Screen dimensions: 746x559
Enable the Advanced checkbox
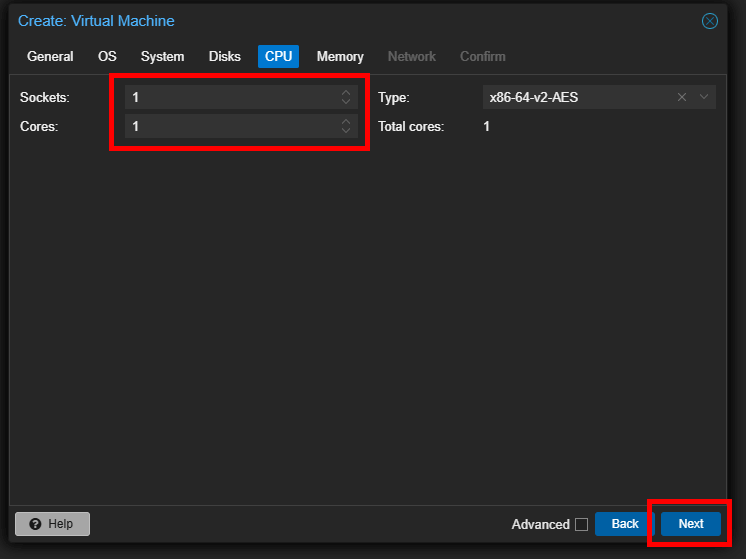pyautogui.click(x=581, y=524)
